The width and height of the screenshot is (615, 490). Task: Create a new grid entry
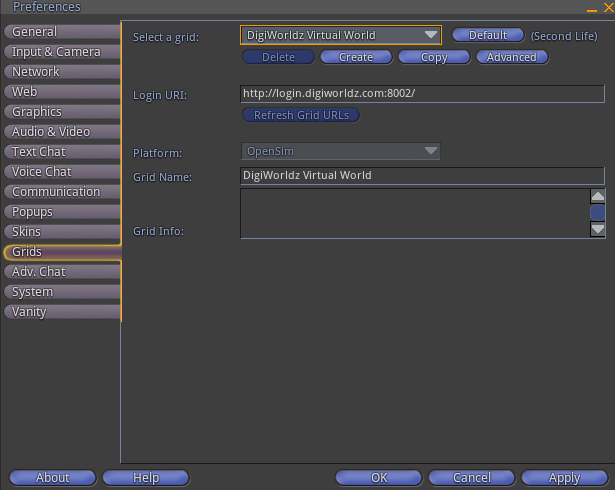pos(356,57)
